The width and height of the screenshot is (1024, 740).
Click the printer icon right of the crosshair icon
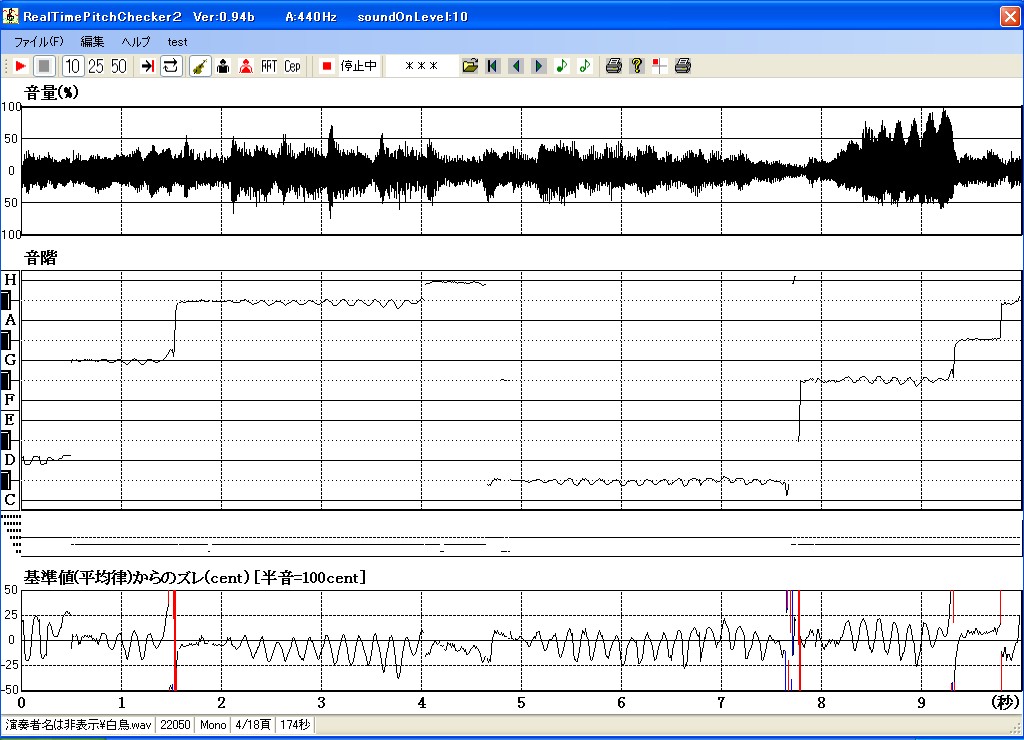point(683,66)
